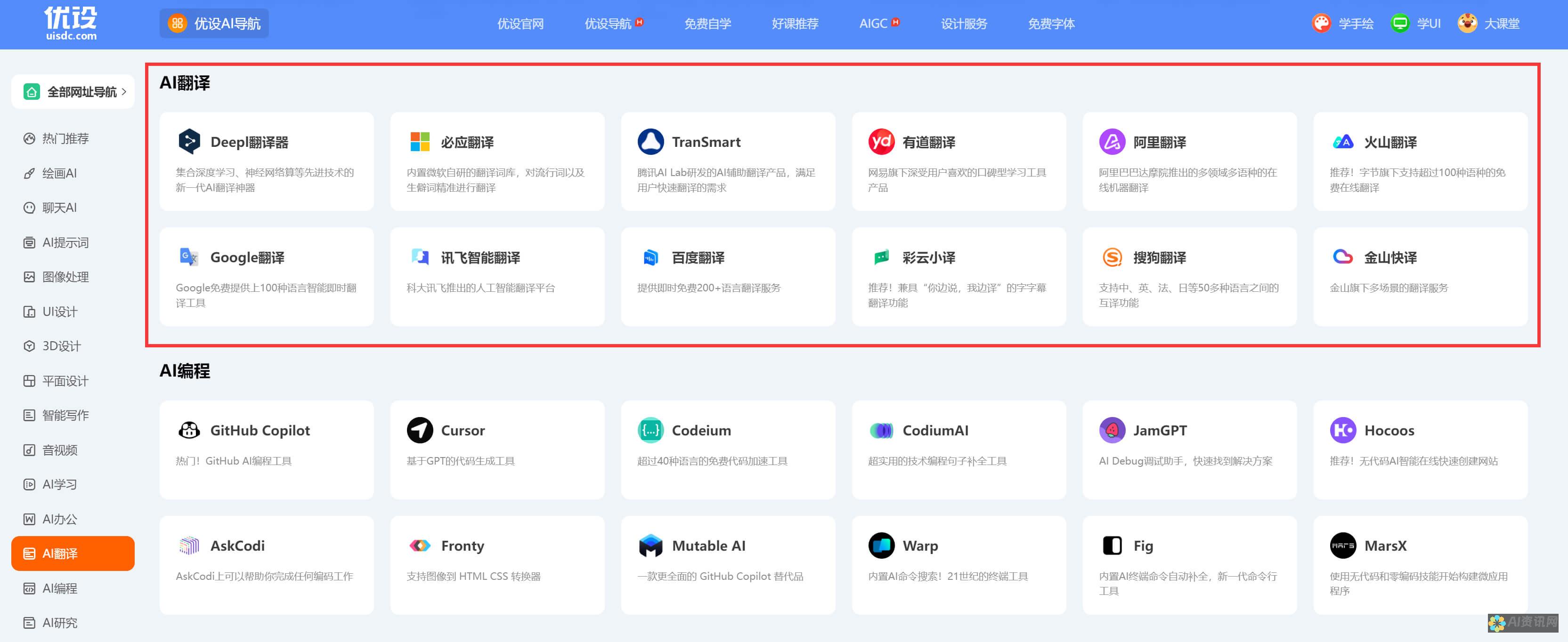Screen dimensions: 1568x642
Task: Click the Google翻译 logo icon
Action: pos(189,257)
